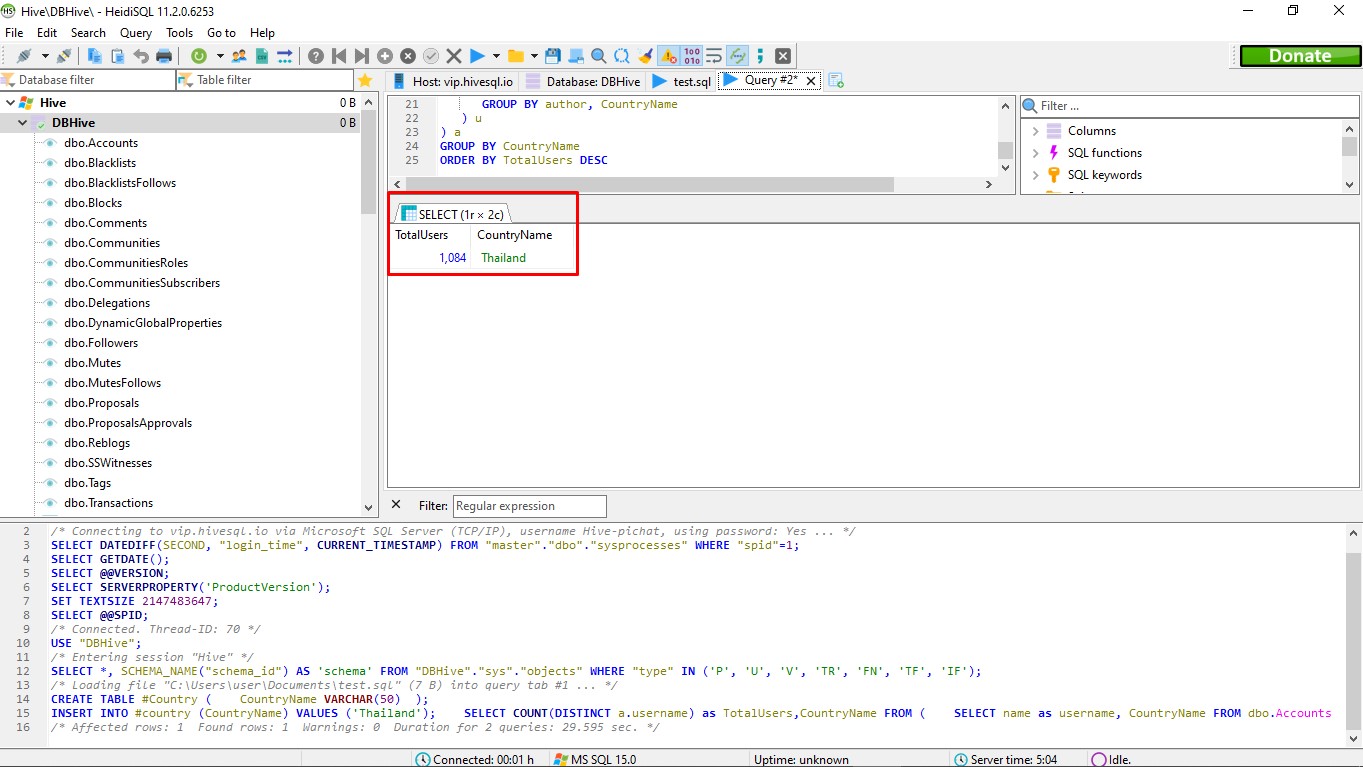This screenshot has height=767, width=1363.
Task: Close the Query #2 tab
Action: (x=810, y=81)
